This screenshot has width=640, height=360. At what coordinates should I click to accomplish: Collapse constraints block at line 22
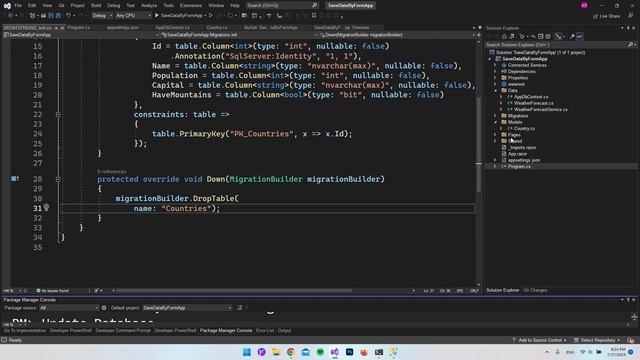point(58,115)
